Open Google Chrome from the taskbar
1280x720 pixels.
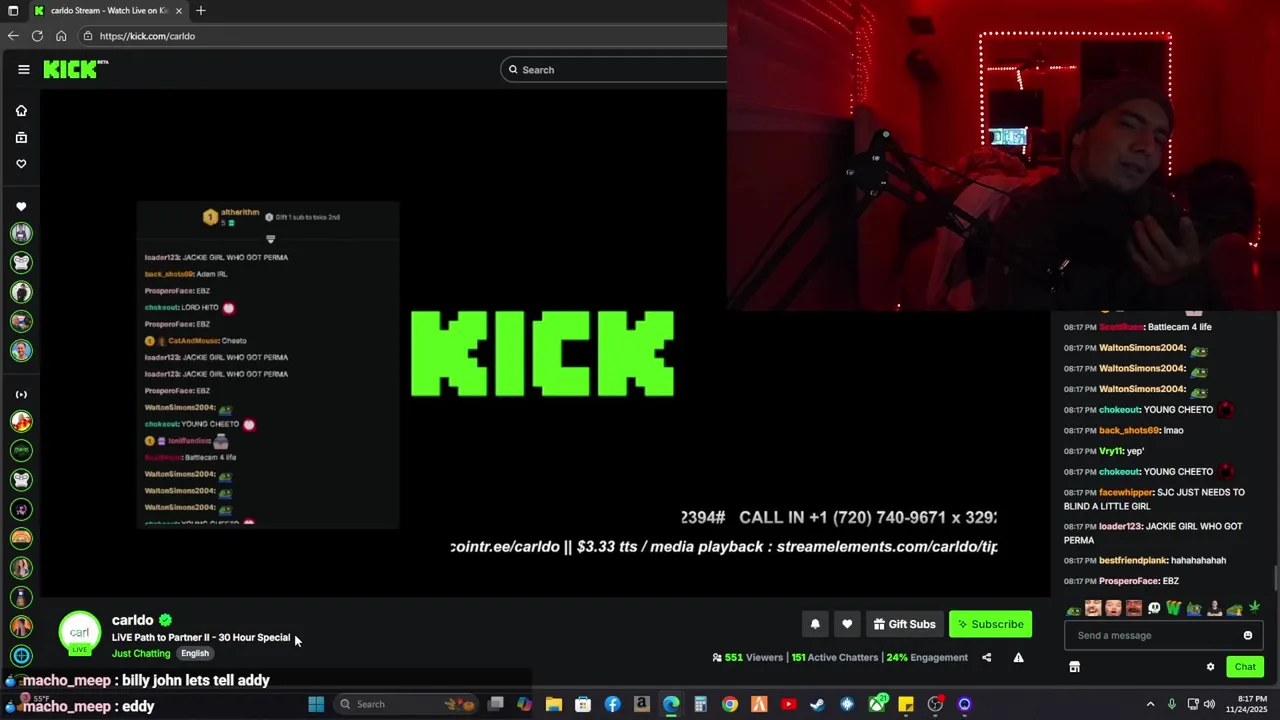[x=730, y=704]
